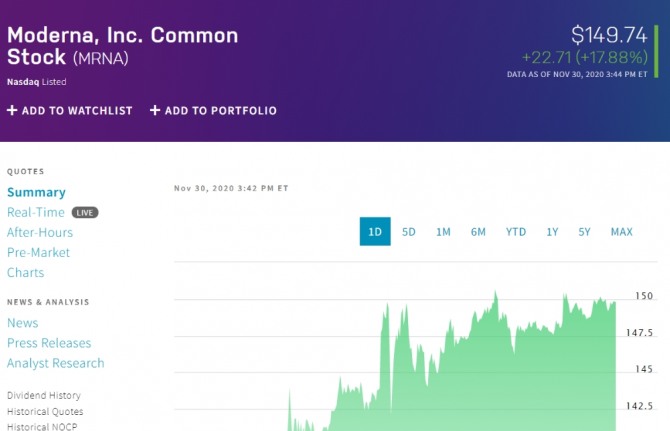
Task: Open the News section link
Action: click(22, 323)
